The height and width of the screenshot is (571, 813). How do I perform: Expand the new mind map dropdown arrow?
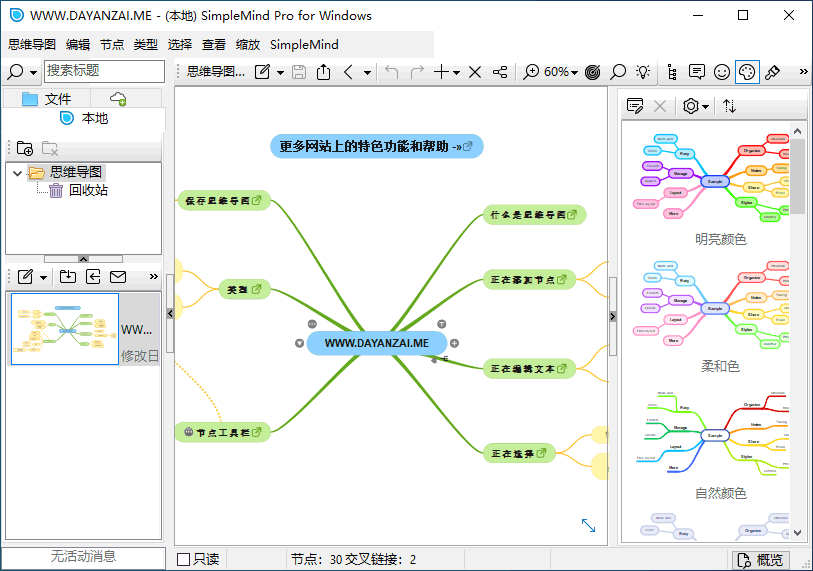point(44,278)
